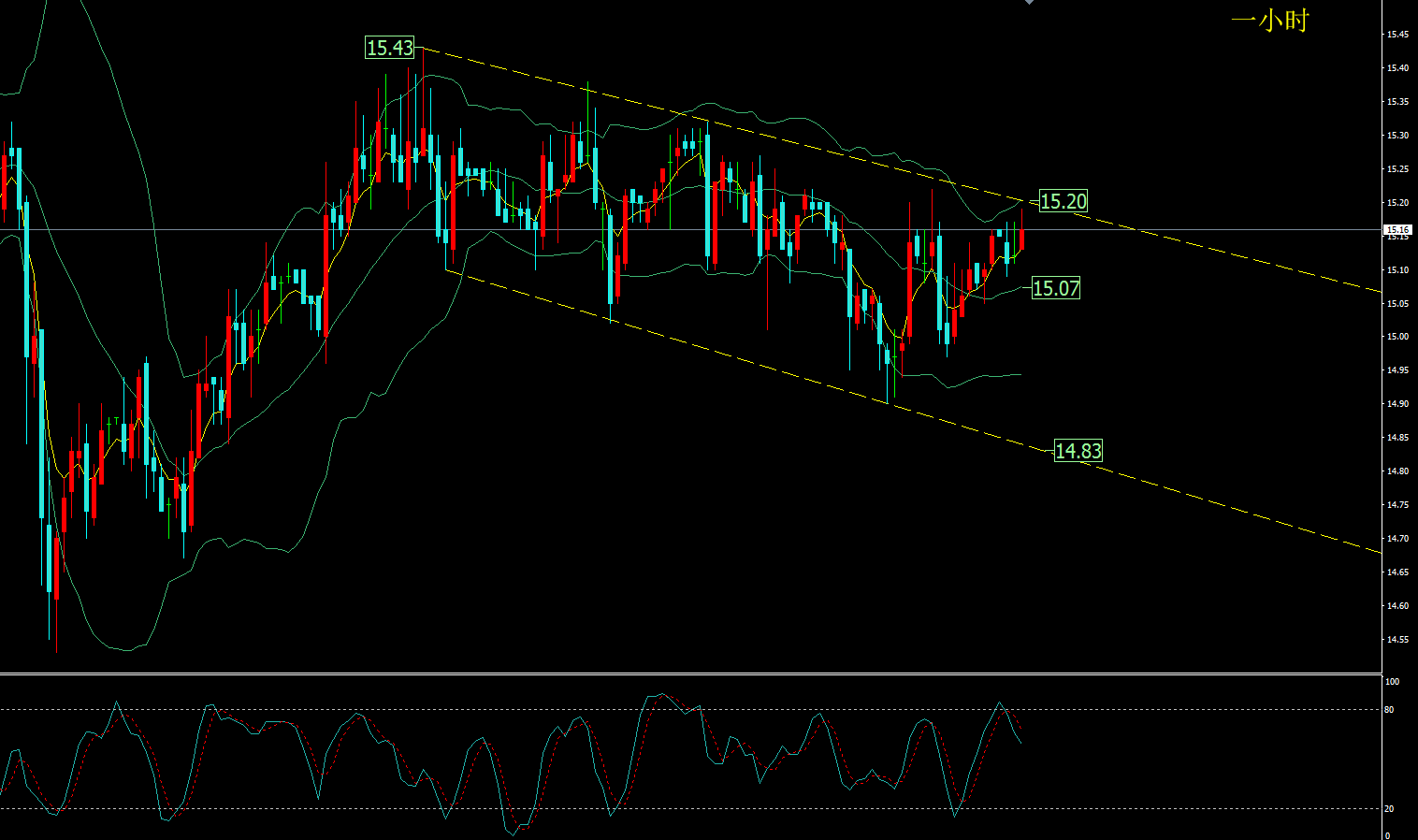Click the 15.25 tick on the price axis

tap(1397, 169)
